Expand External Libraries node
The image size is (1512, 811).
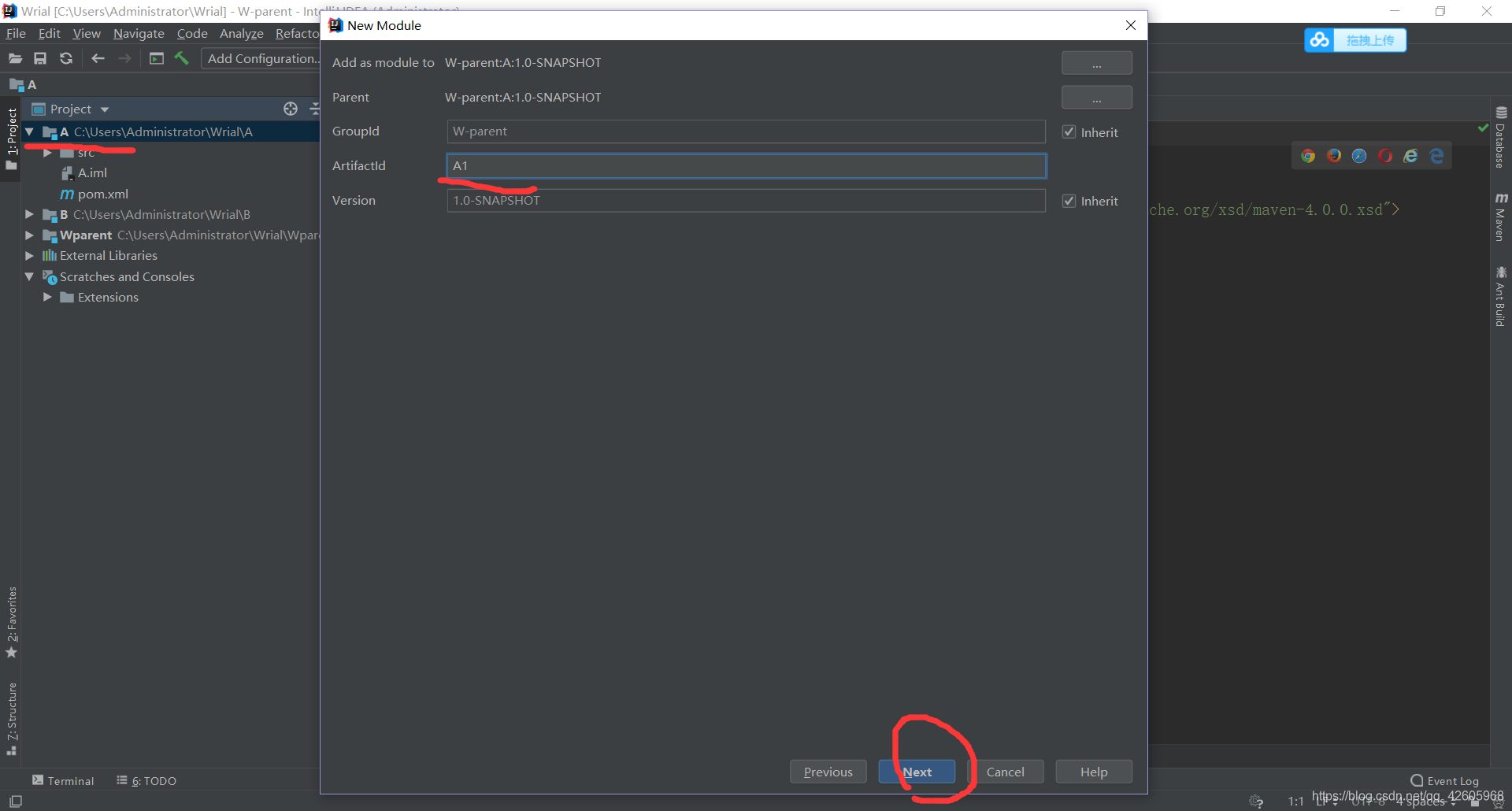[x=29, y=255]
